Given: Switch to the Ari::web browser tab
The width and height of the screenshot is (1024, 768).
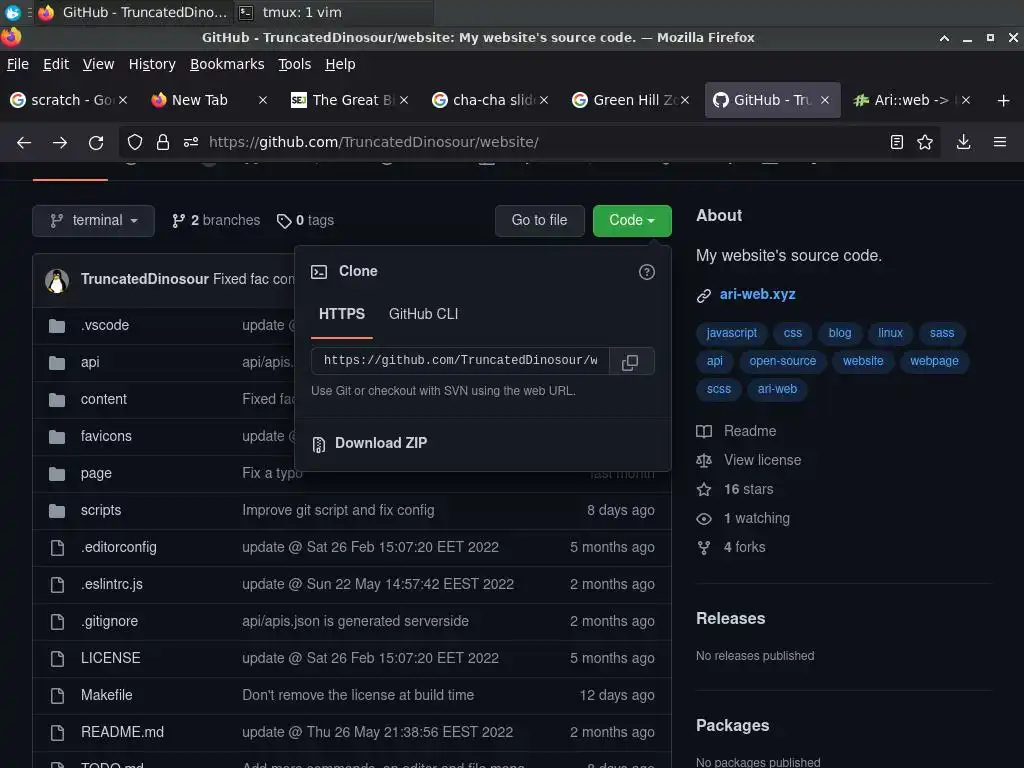Looking at the screenshot, I should [x=912, y=101].
